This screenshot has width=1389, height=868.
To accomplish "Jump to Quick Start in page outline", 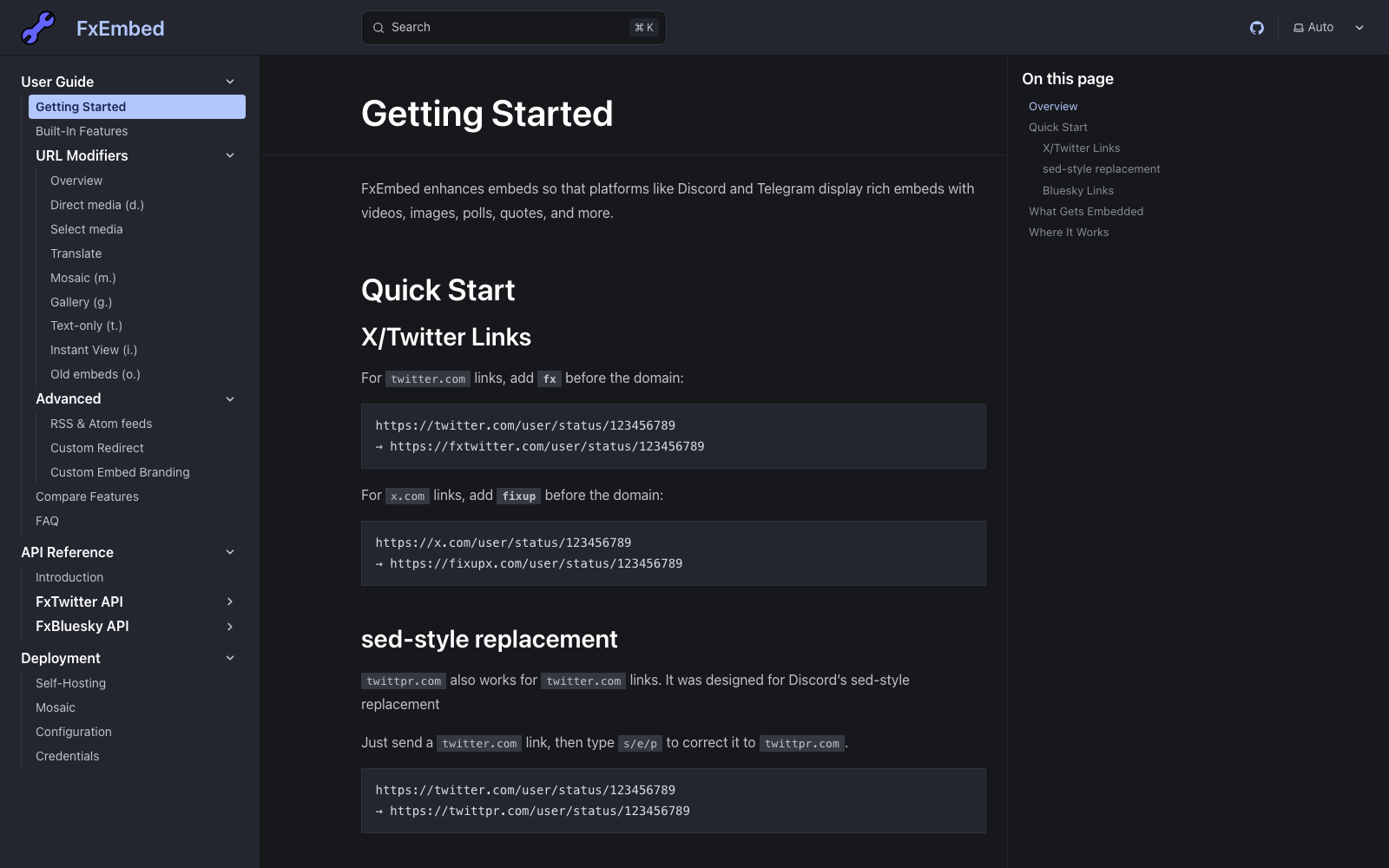I will tap(1058, 127).
